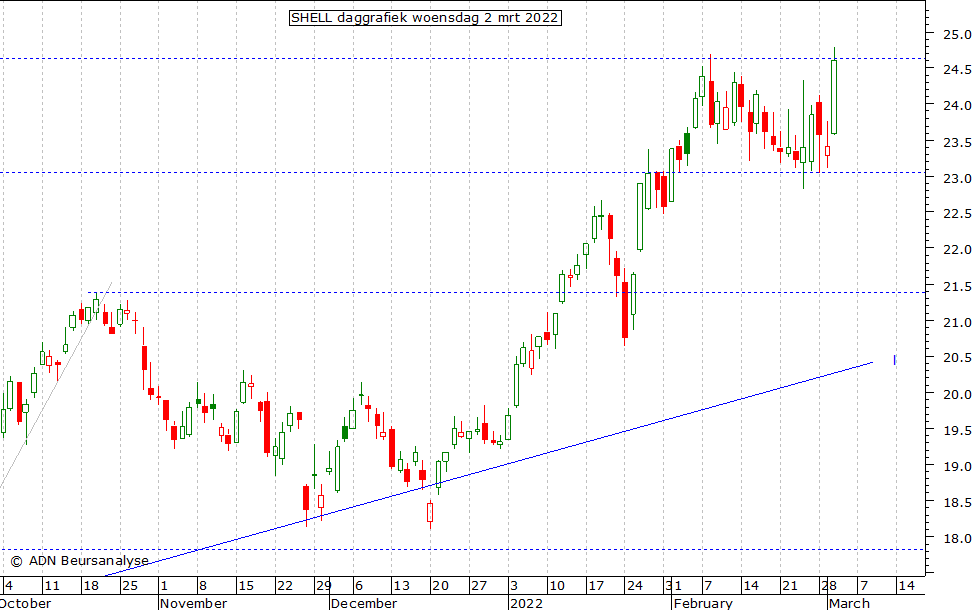
Task: Click the 'October' month label
Action: [x=26, y=603]
